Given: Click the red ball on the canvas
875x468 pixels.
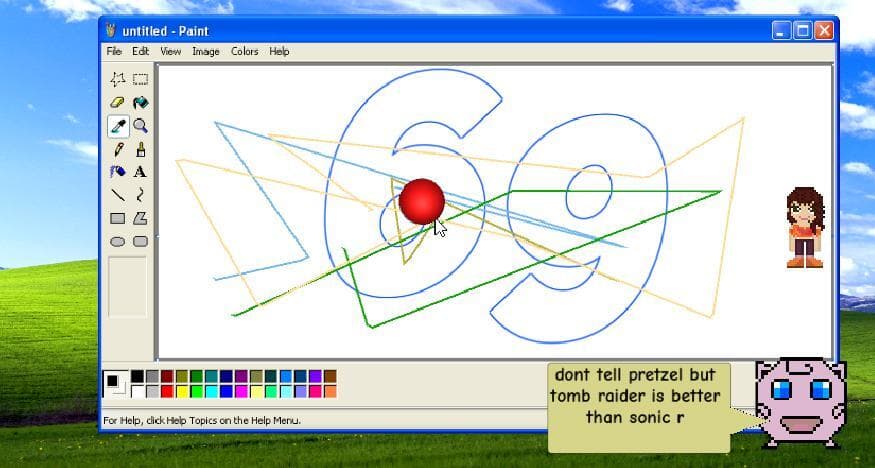Looking at the screenshot, I should point(422,201).
